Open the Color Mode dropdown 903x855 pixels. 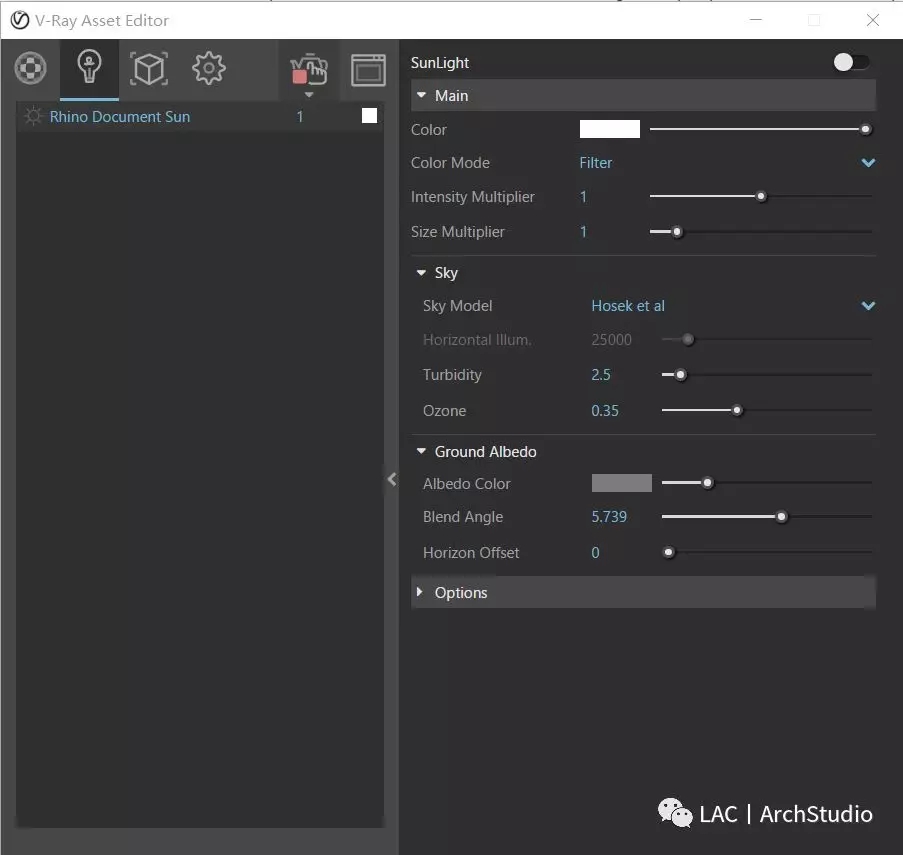[x=727, y=163]
